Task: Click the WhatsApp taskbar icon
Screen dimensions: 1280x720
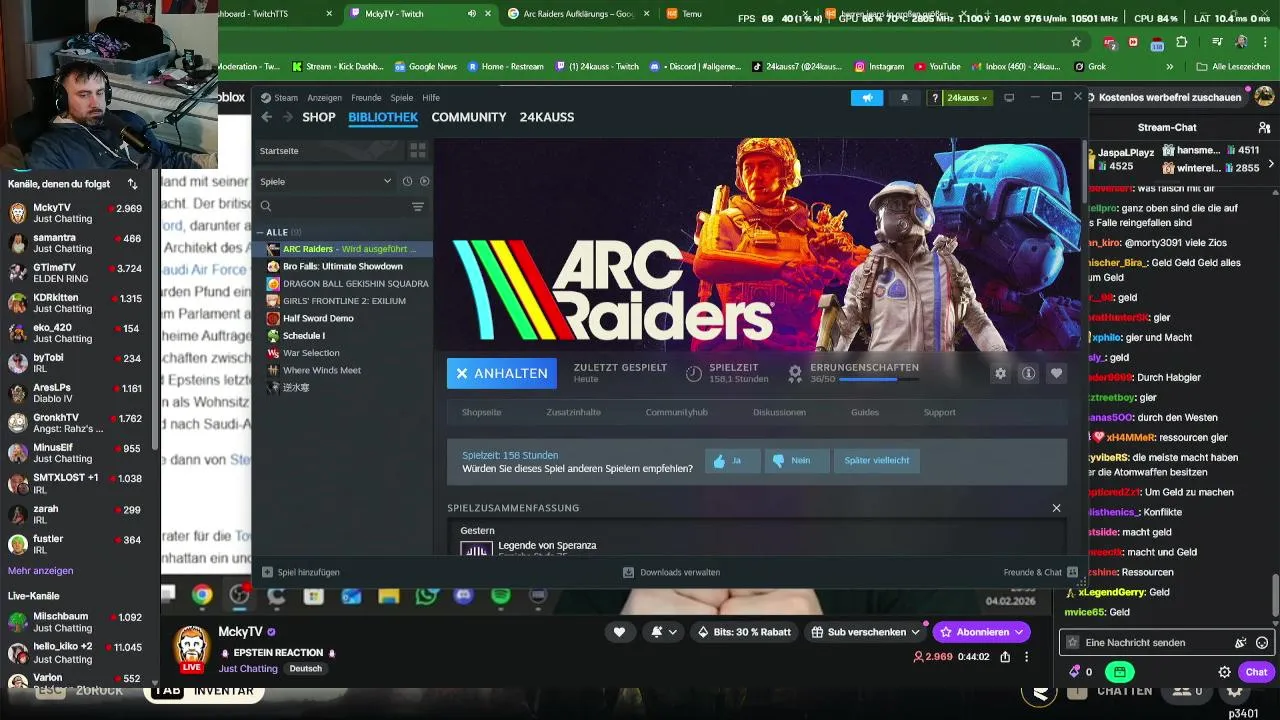Action: pos(426,595)
